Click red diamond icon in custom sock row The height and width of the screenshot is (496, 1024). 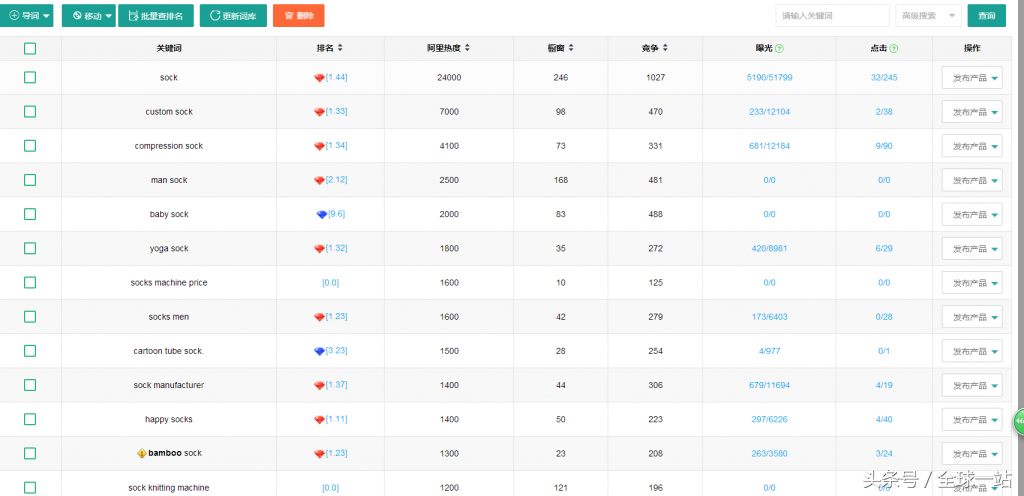(x=319, y=112)
